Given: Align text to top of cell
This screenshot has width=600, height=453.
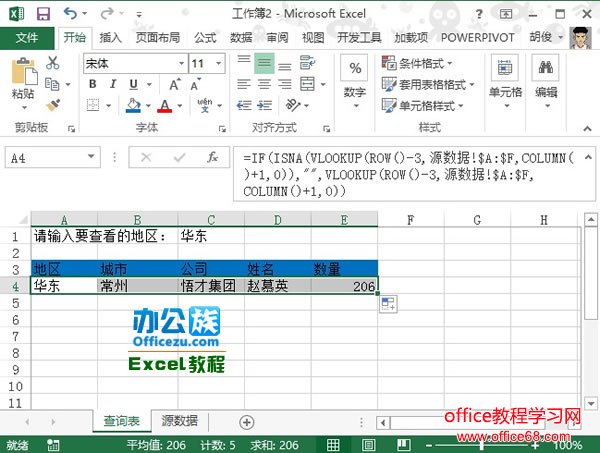Looking at the screenshot, I should click(x=244, y=62).
